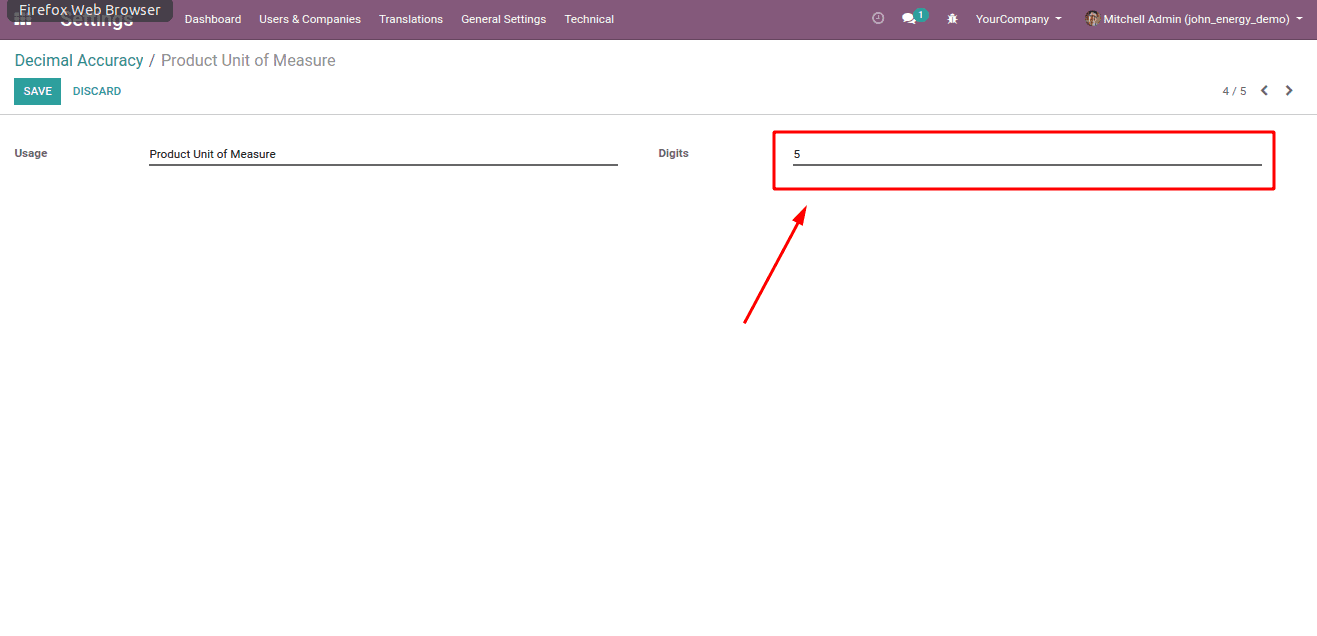1317x636 pixels.
Task: Open the Dashboard menu
Action: 213,19
